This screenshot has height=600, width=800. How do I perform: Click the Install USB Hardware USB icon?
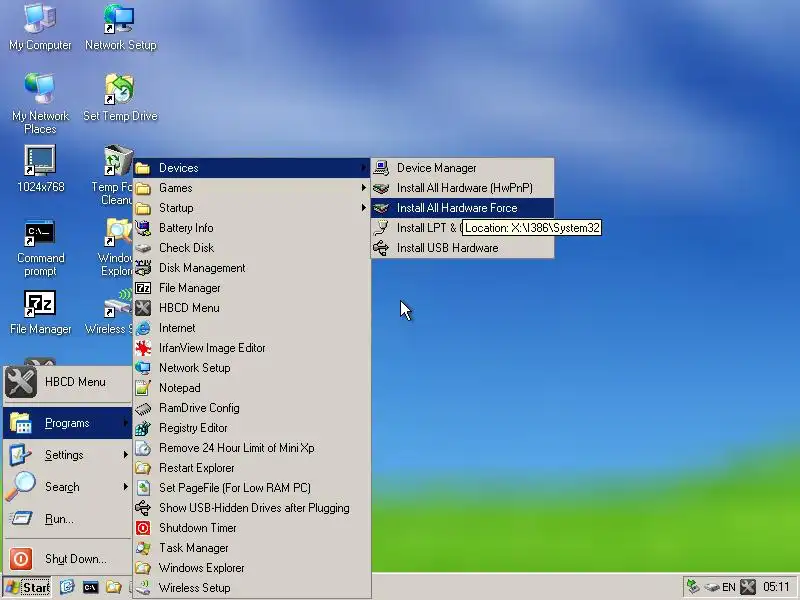(x=381, y=248)
